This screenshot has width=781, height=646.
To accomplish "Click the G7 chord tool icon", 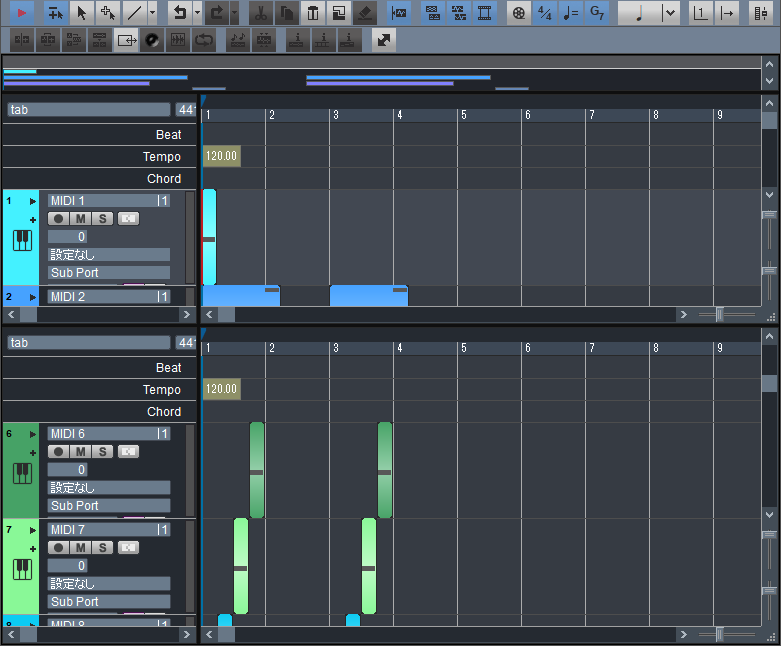I will [x=597, y=13].
